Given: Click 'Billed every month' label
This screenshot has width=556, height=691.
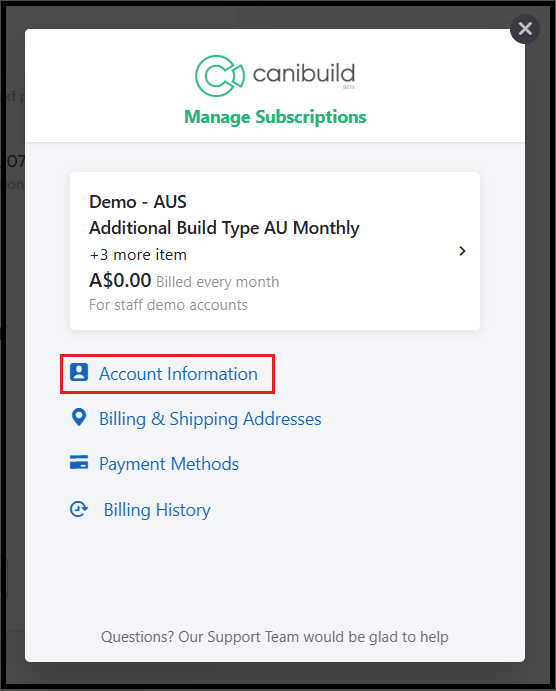Looking at the screenshot, I should tap(218, 282).
